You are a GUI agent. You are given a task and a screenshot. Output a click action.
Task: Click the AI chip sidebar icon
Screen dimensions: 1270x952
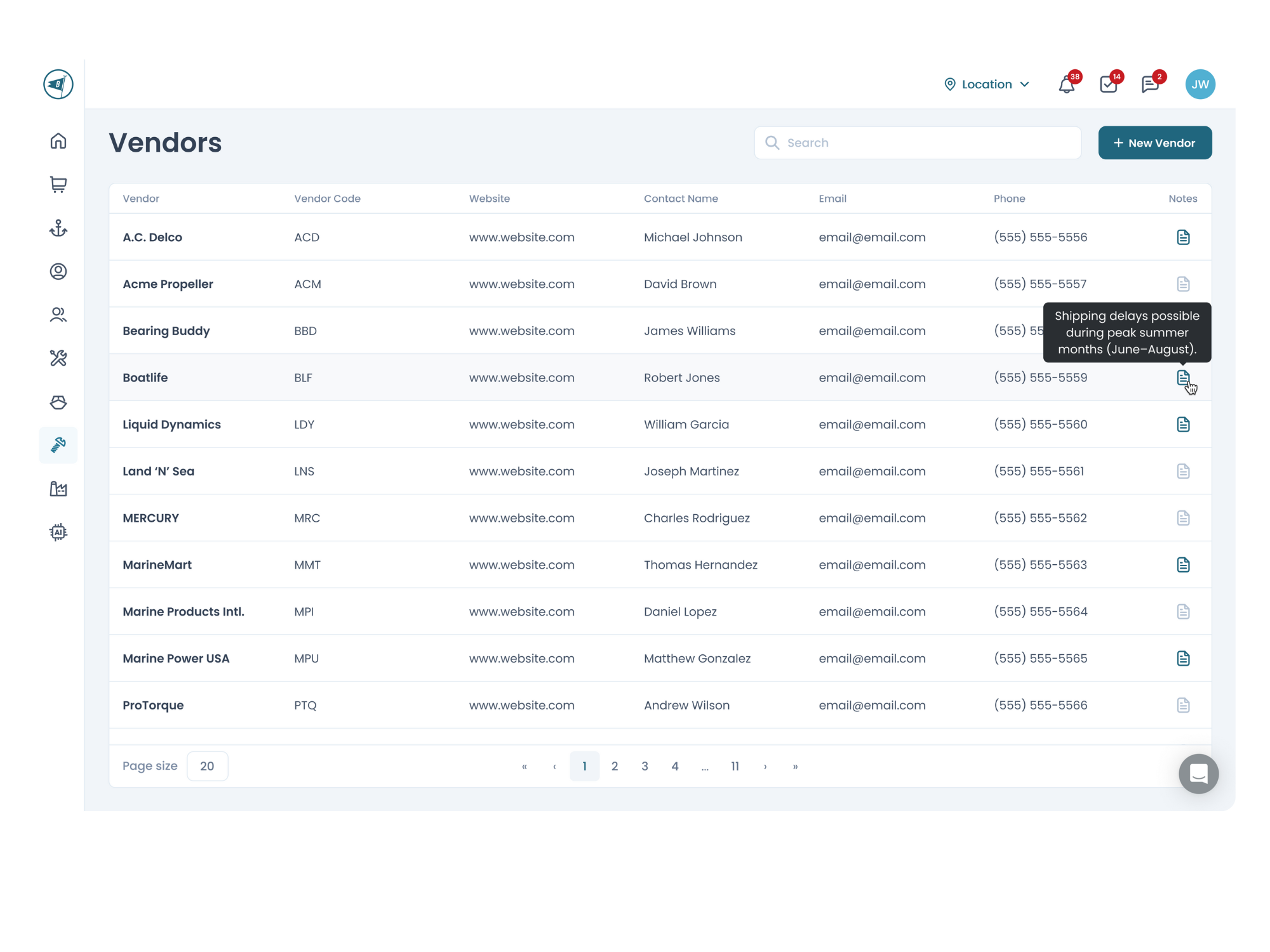coord(58,532)
